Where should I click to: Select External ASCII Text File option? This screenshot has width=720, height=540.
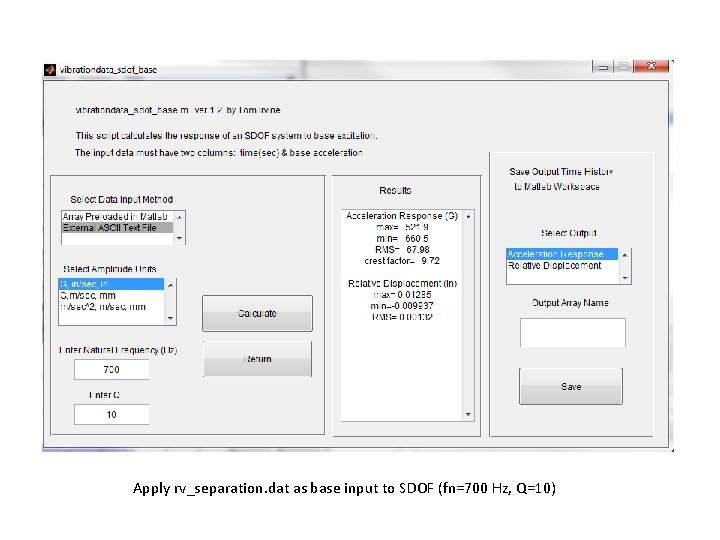tap(117, 227)
